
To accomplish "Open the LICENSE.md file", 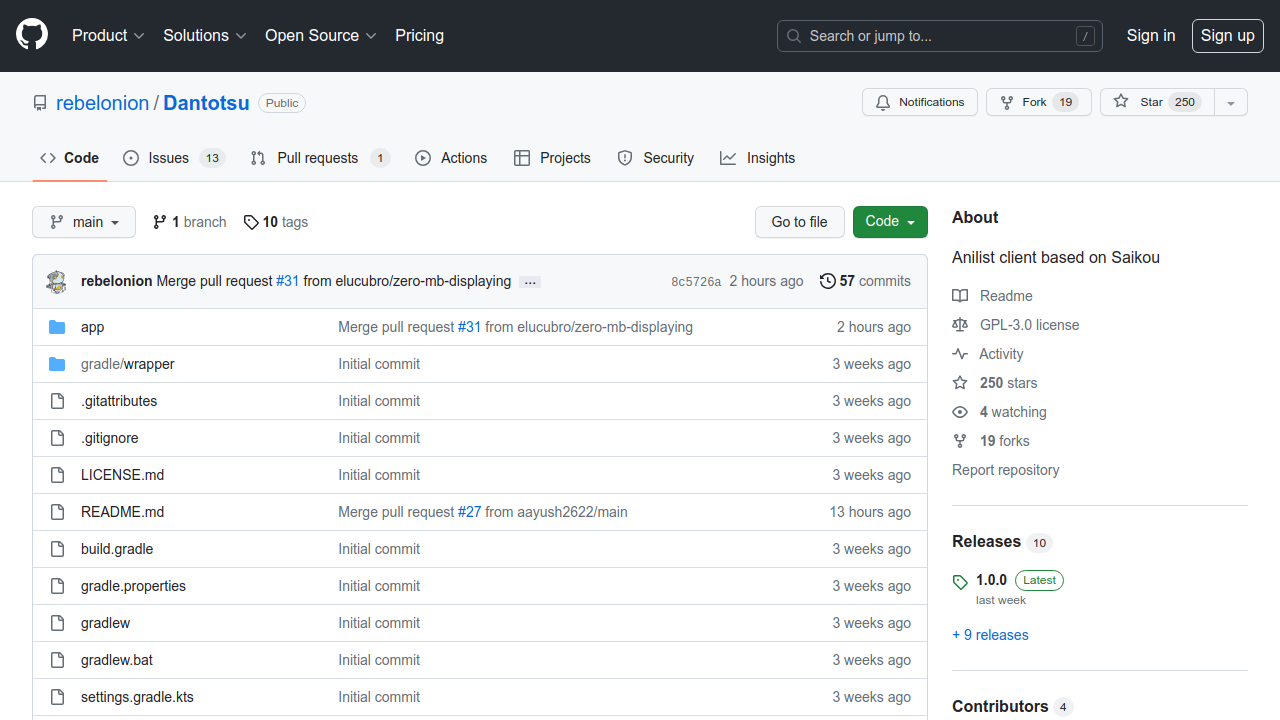I will [122, 475].
